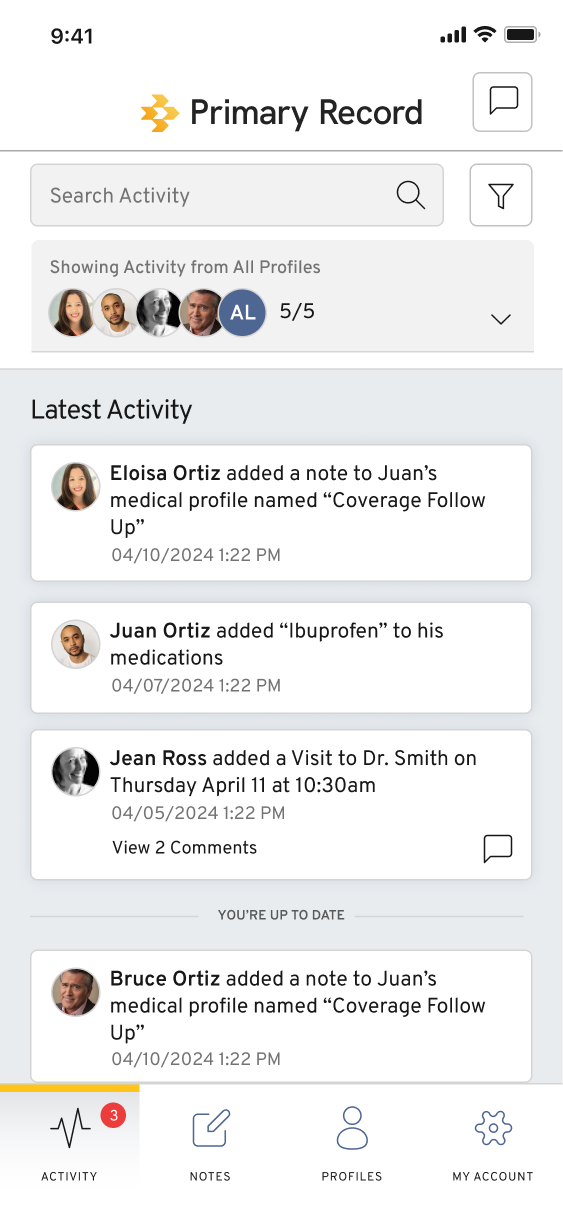This screenshot has width=563, height=1218.
Task: Tap older man avatar in profile filter
Action: click(x=202, y=313)
